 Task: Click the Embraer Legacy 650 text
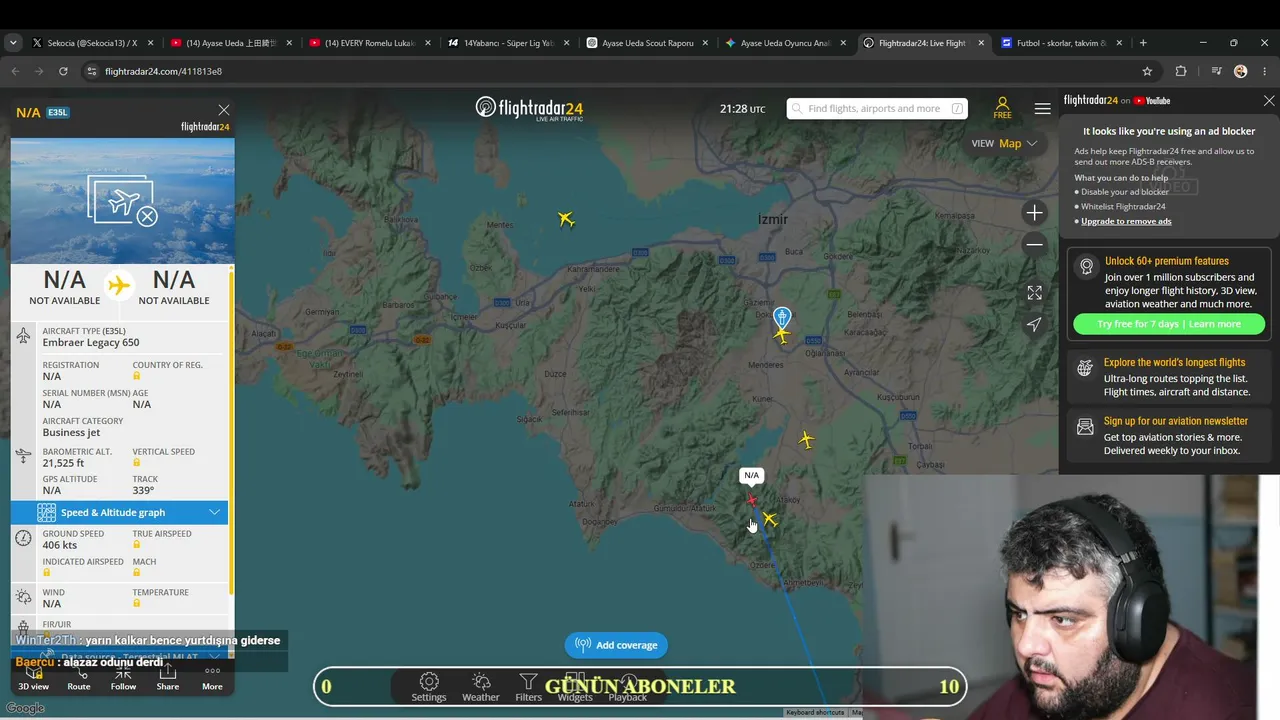tap(91, 343)
